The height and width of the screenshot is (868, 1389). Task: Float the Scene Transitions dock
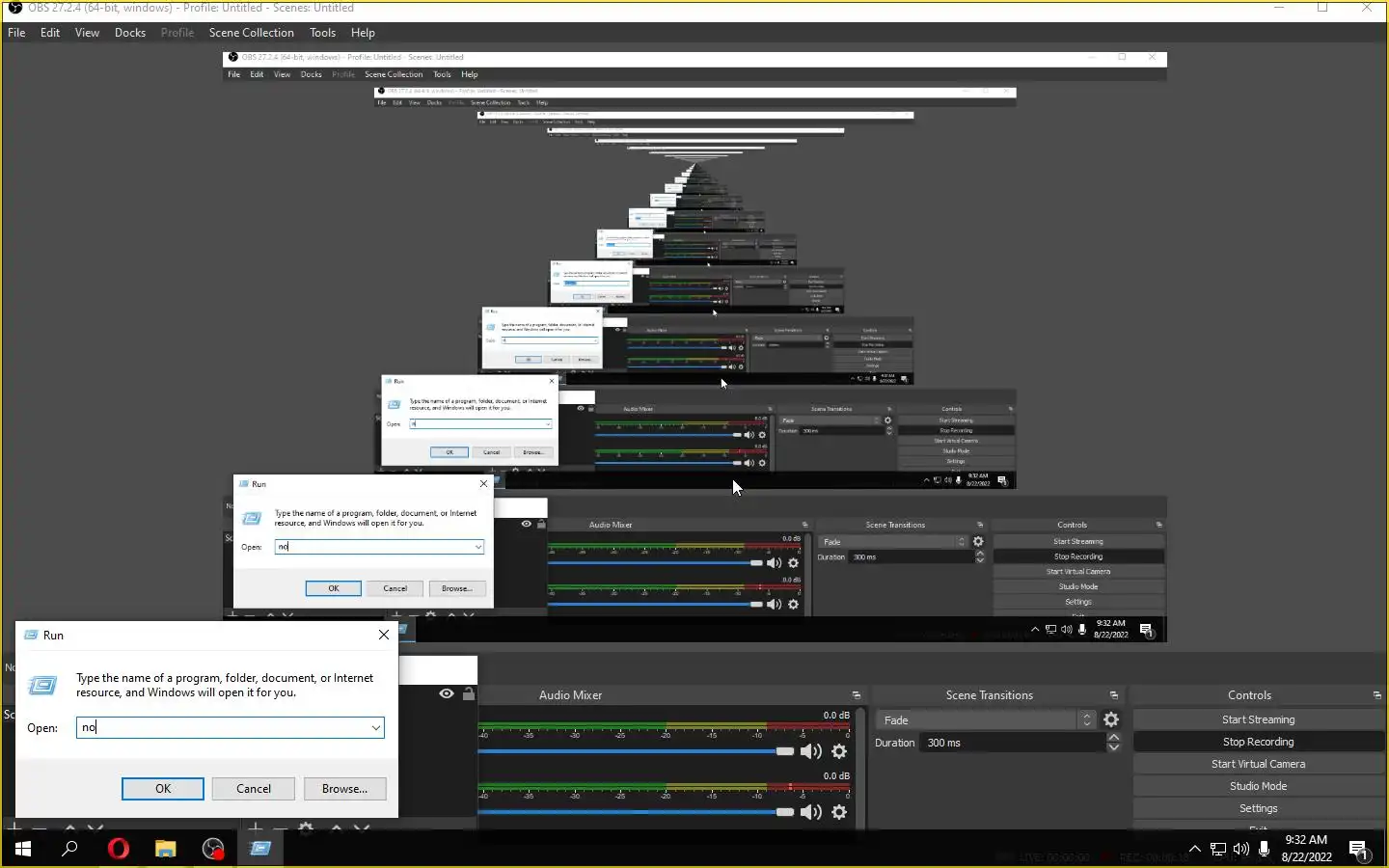(1114, 695)
